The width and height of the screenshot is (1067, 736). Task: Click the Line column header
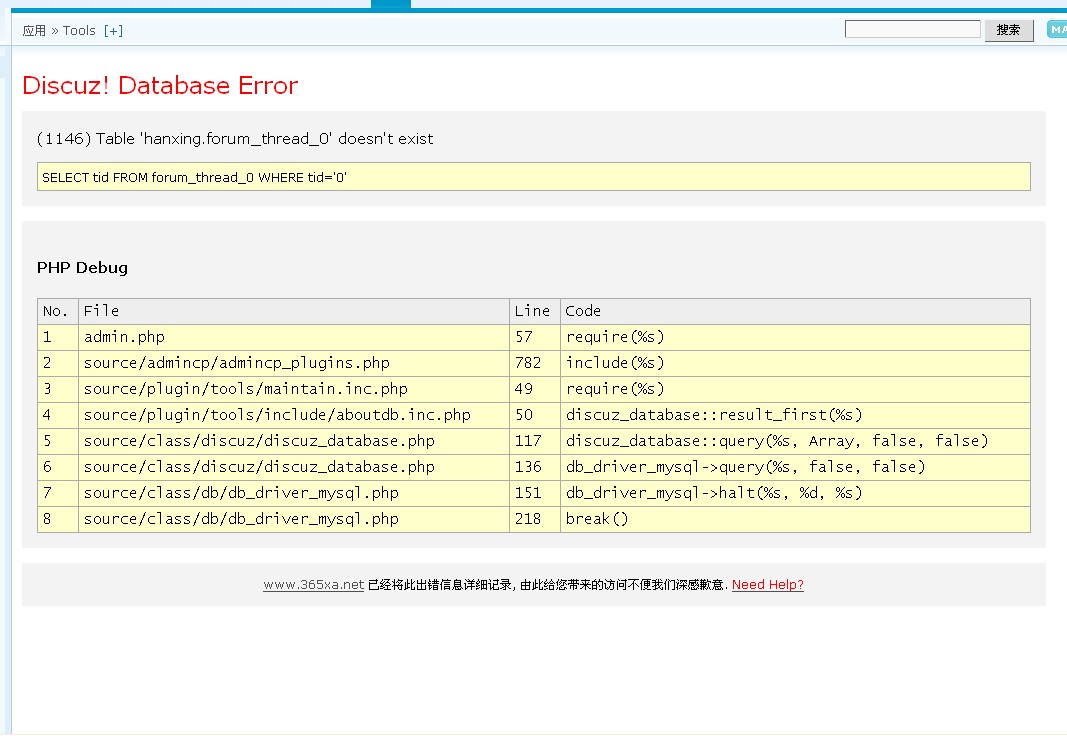point(534,312)
